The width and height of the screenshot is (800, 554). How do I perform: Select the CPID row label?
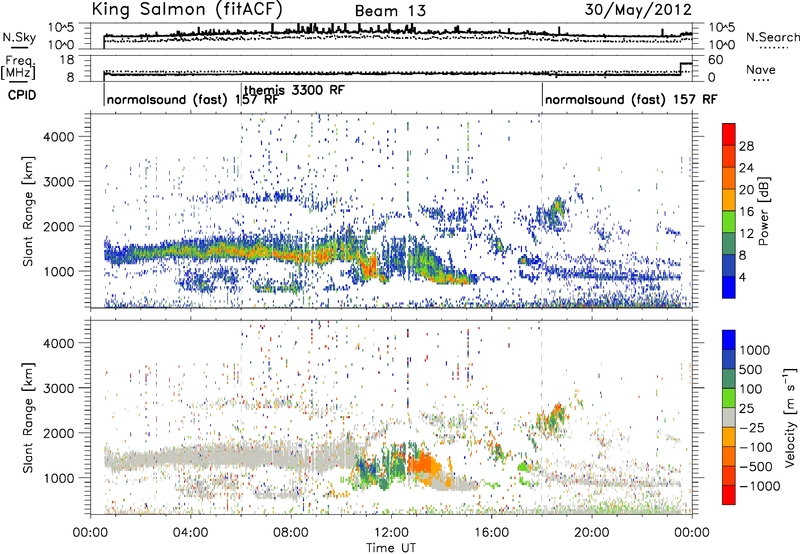coord(22,95)
